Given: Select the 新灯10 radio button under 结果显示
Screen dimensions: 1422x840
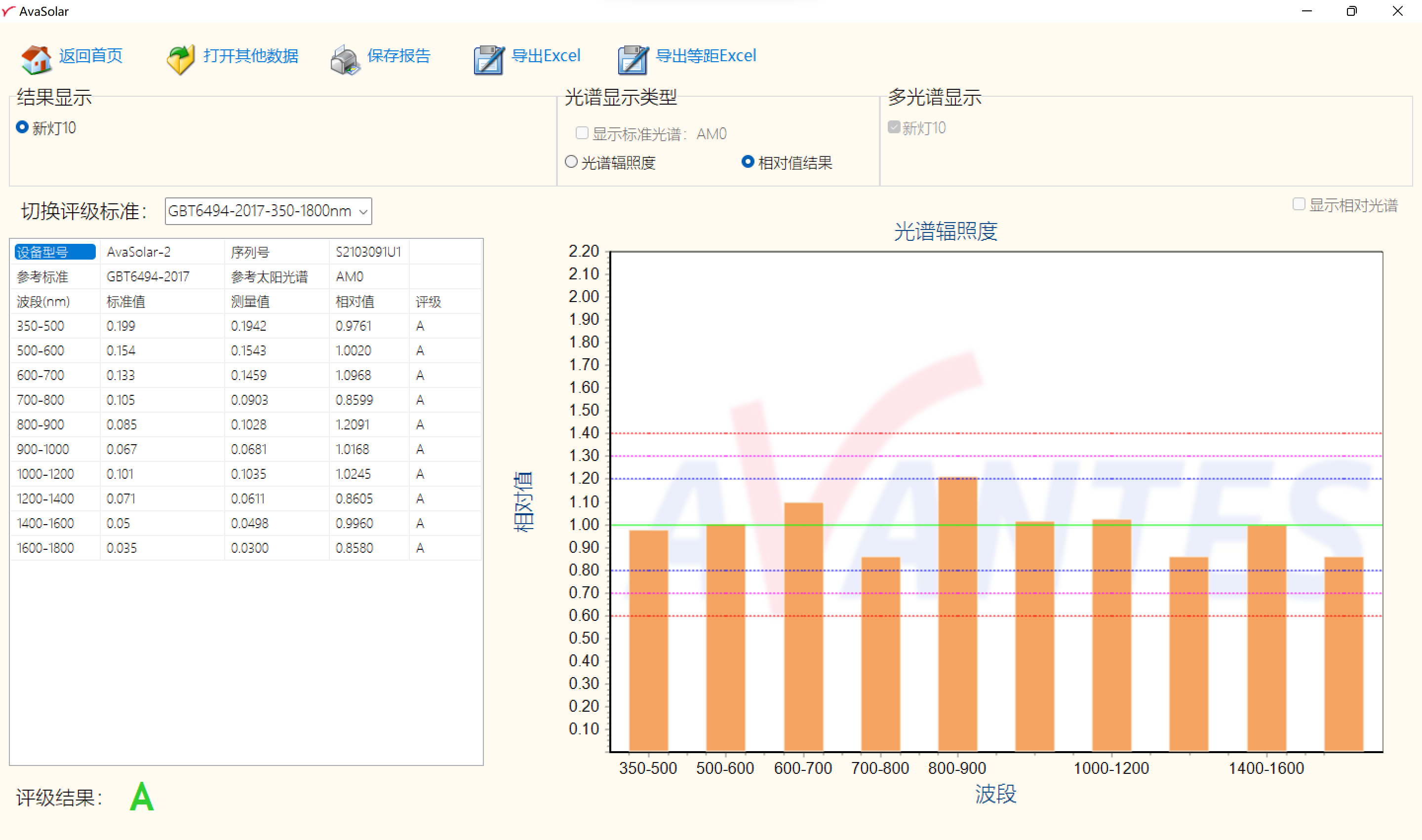Looking at the screenshot, I should [x=22, y=127].
